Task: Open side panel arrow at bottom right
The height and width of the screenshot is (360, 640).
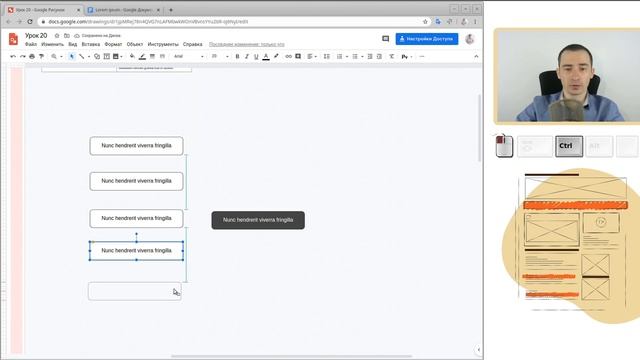Action: tap(478, 350)
